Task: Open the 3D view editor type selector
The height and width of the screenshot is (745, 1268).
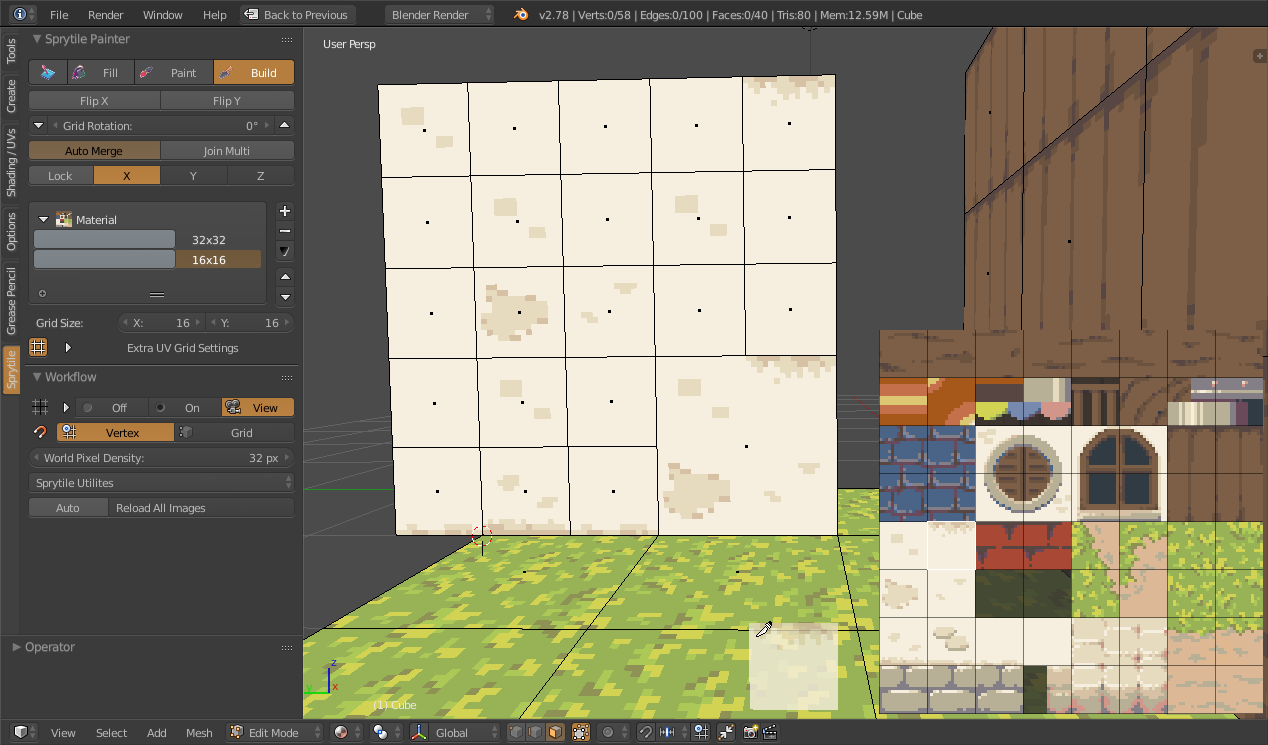Action: [x=24, y=732]
